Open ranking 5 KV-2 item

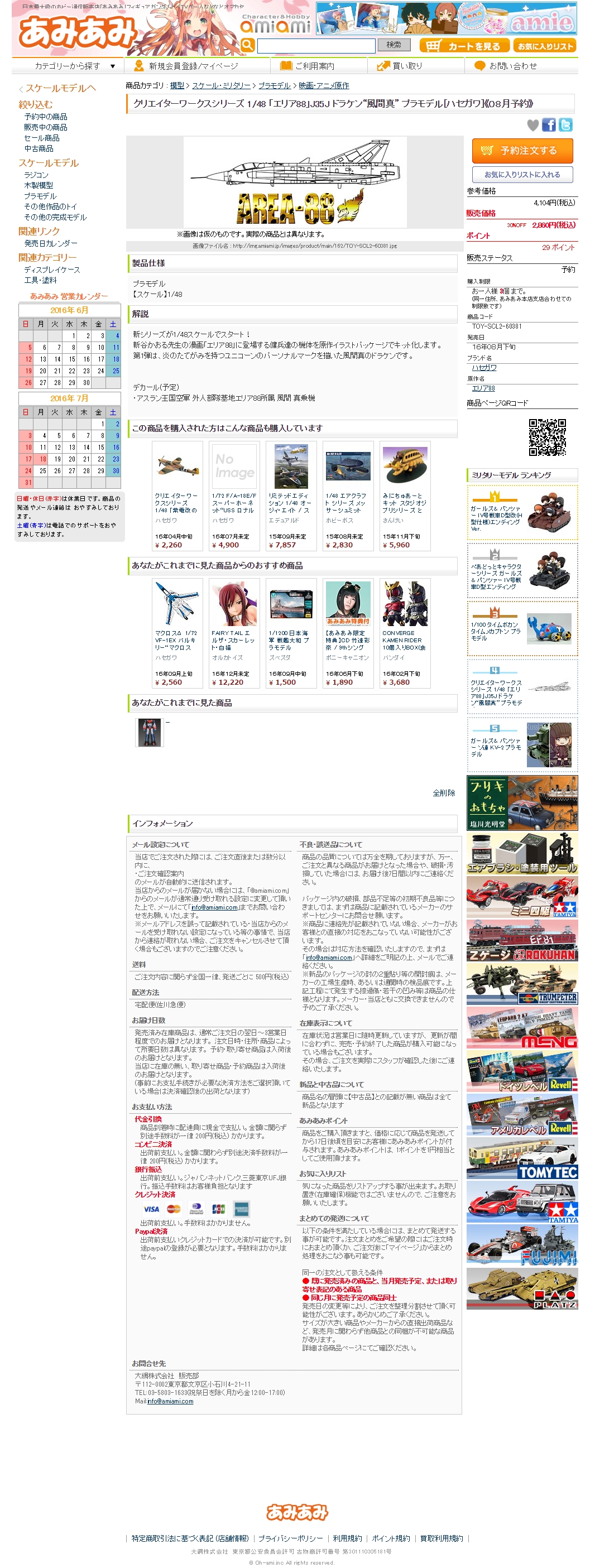tap(522, 745)
